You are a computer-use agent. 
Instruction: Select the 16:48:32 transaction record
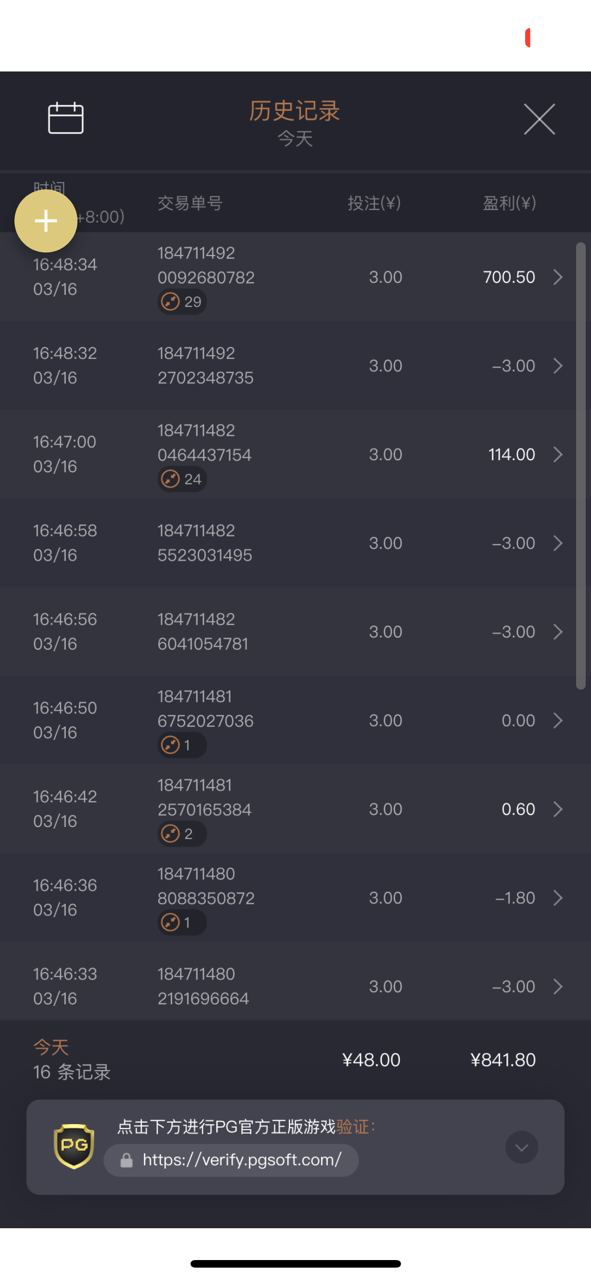point(288,366)
